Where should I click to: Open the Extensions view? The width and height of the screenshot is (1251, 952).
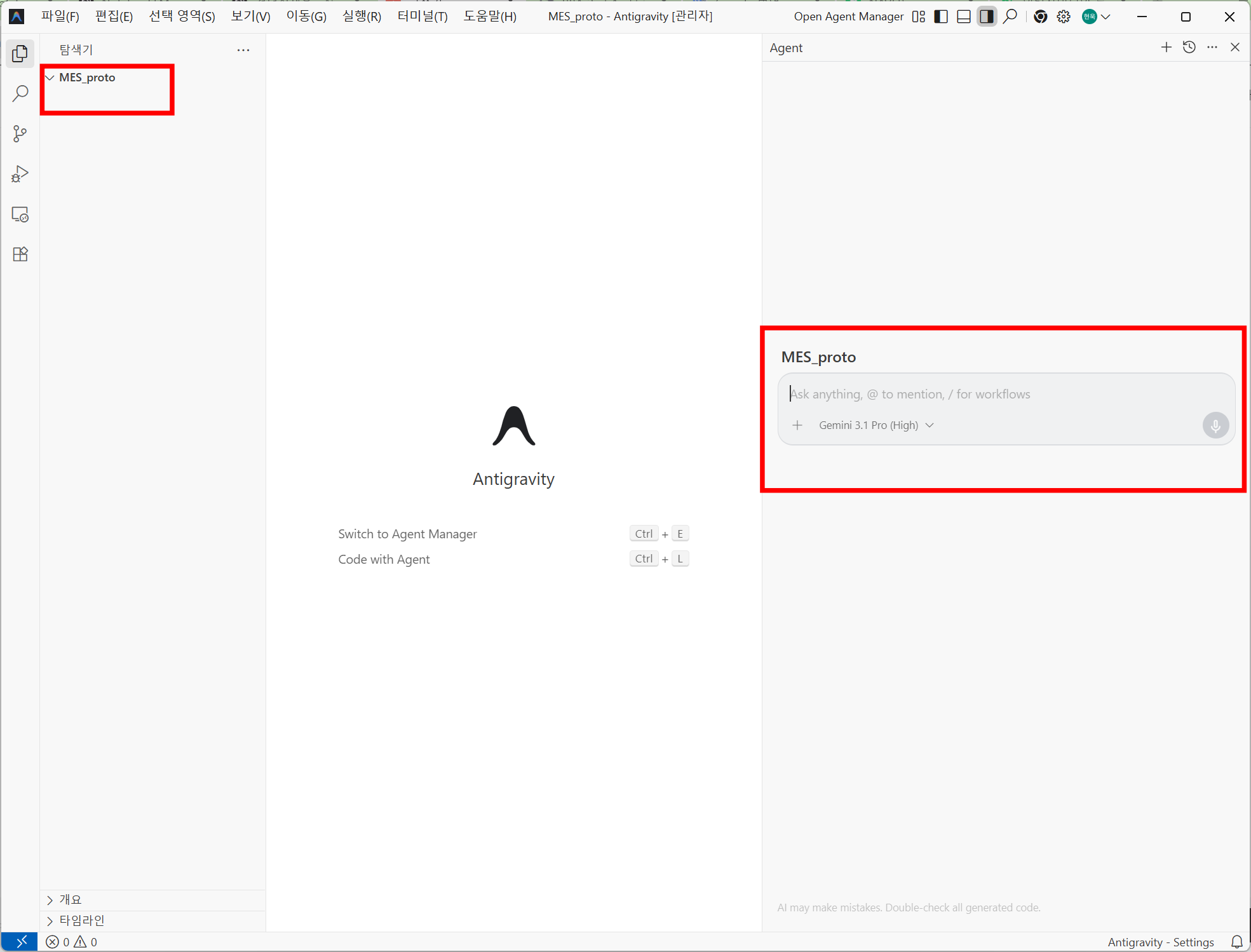click(x=20, y=254)
